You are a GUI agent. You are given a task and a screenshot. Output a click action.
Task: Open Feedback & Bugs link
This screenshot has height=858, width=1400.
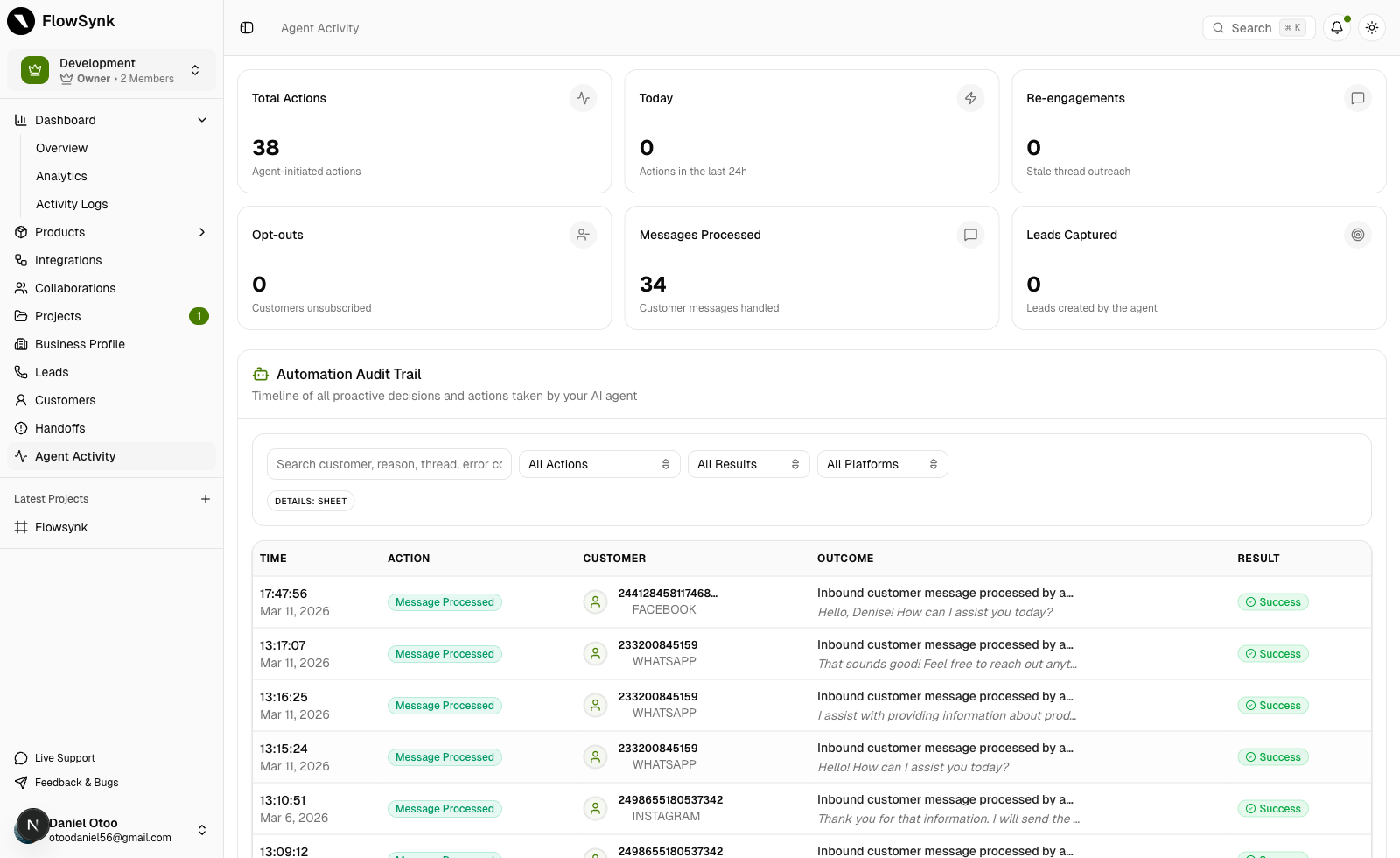76,783
